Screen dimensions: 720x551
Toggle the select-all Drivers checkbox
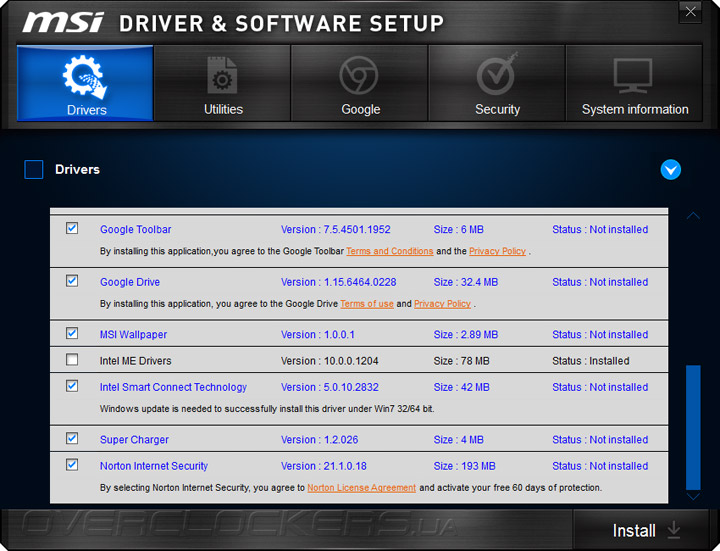pos(34,170)
